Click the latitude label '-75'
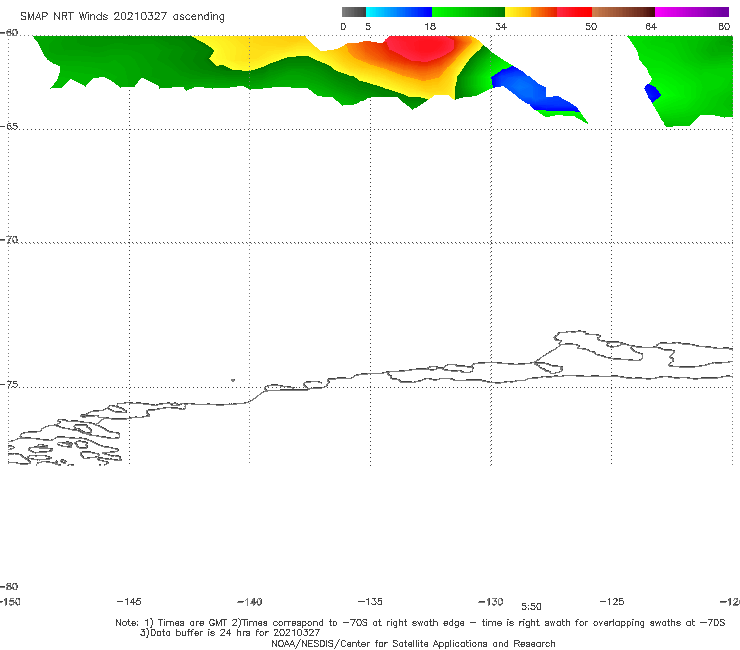The image size is (740, 650). click(x=9, y=385)
